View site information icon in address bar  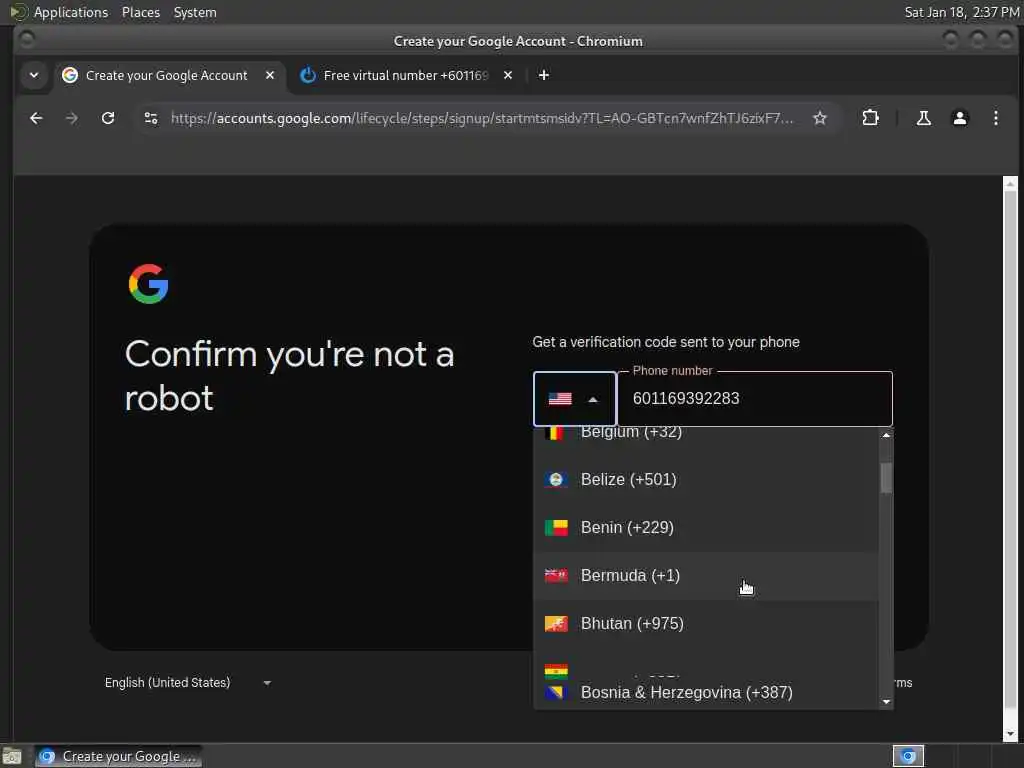tap(151, 118)
